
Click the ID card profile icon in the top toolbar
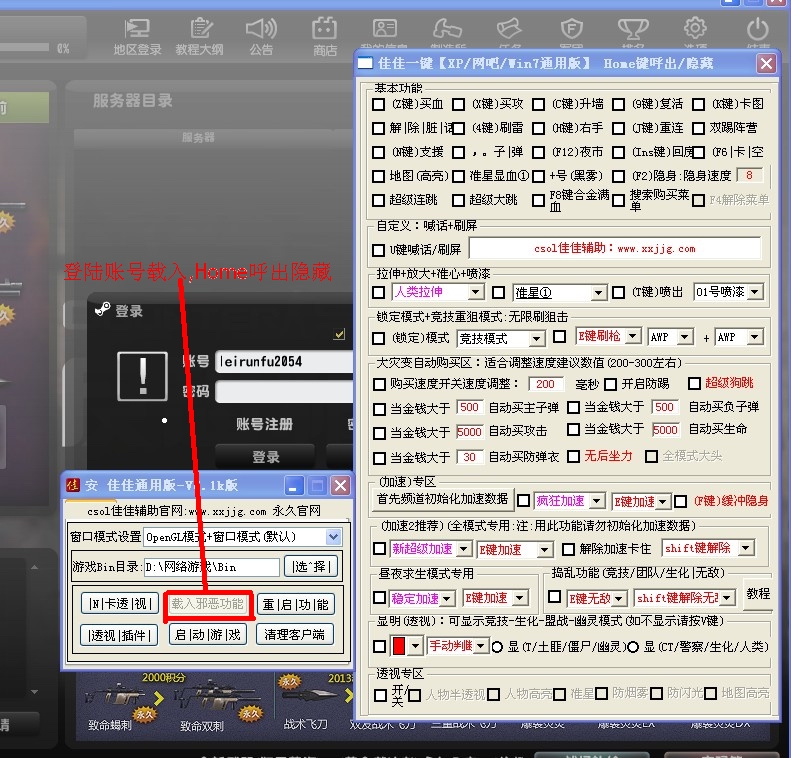385,29
